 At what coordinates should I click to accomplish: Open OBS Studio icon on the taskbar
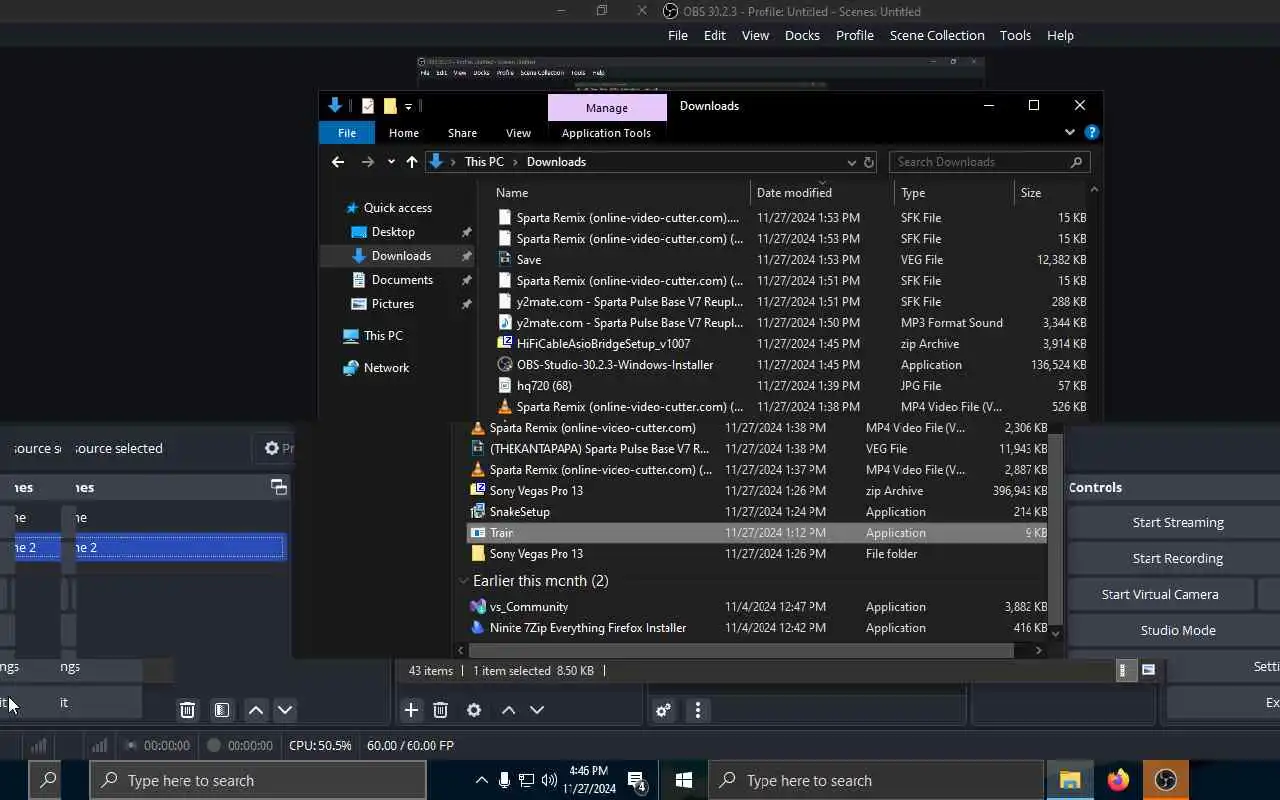[x=1165, y=780]
